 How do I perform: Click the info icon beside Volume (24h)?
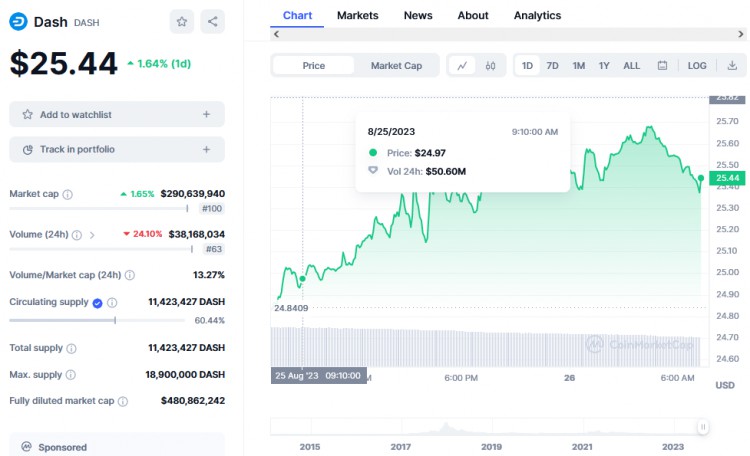tap(77, 235)
